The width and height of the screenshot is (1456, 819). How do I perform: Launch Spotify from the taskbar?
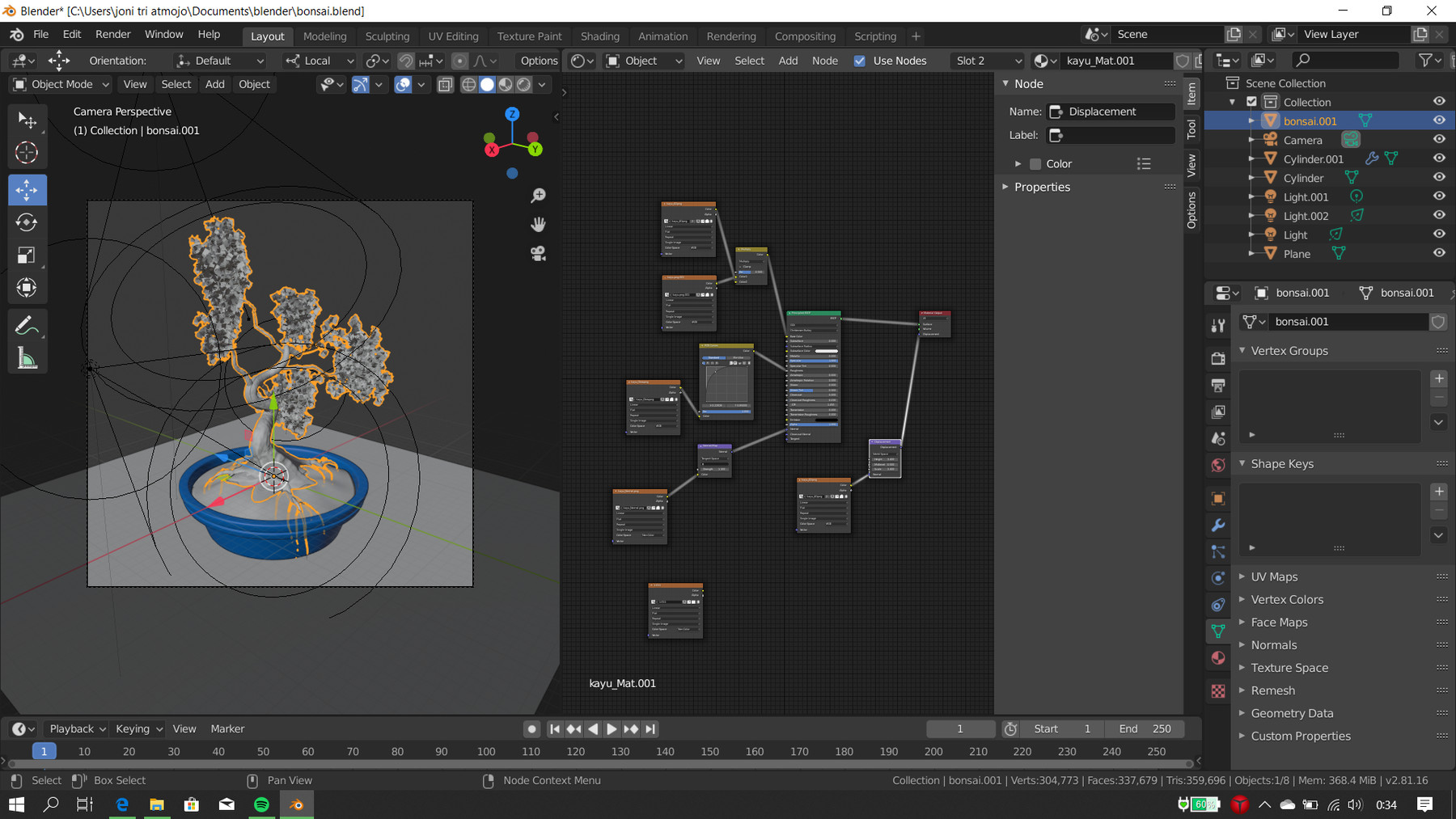tap(260, 804)
